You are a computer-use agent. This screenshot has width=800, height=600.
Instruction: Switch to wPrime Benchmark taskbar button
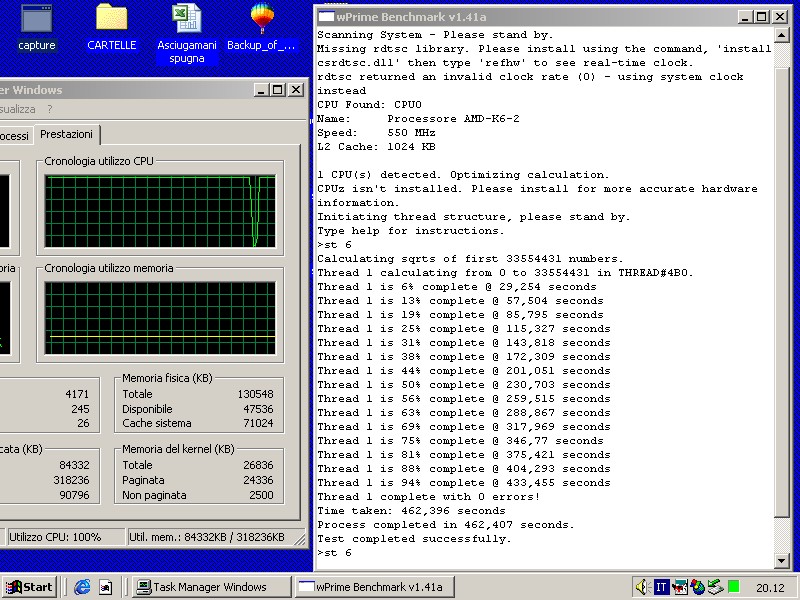(374, 587)
